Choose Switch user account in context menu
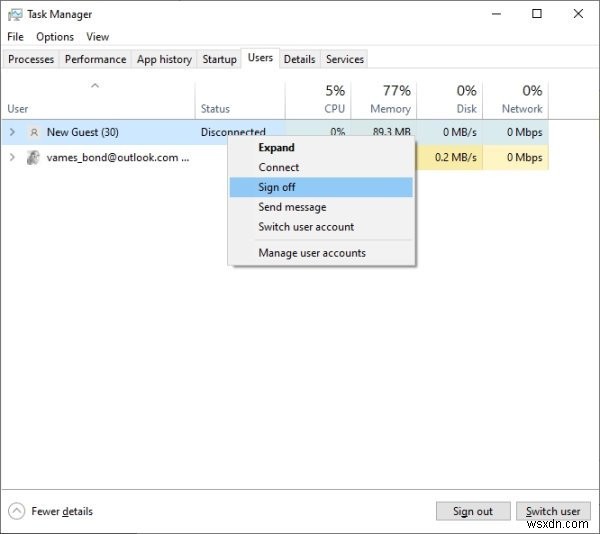Image resolution: width=600 pixels, height=534 pixels. coord(321,227)
